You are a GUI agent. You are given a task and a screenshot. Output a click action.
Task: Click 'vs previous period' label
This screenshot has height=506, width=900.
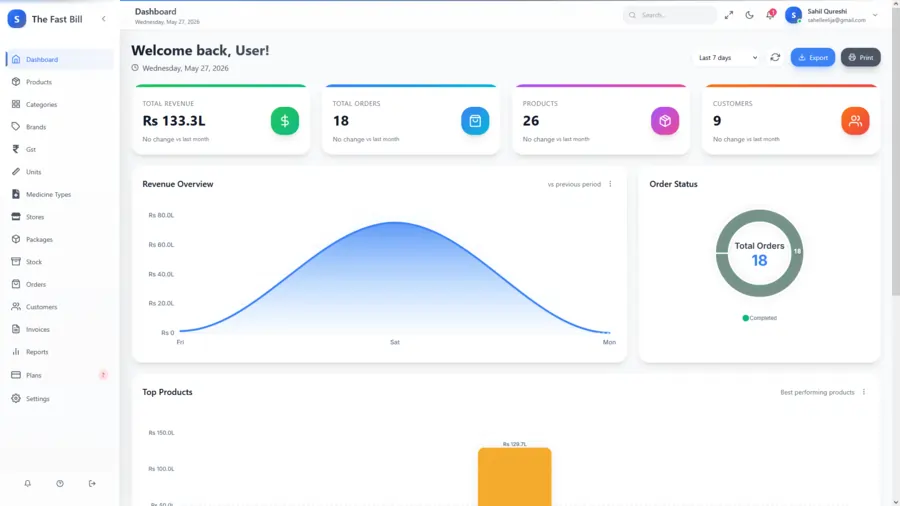(574, 184)
